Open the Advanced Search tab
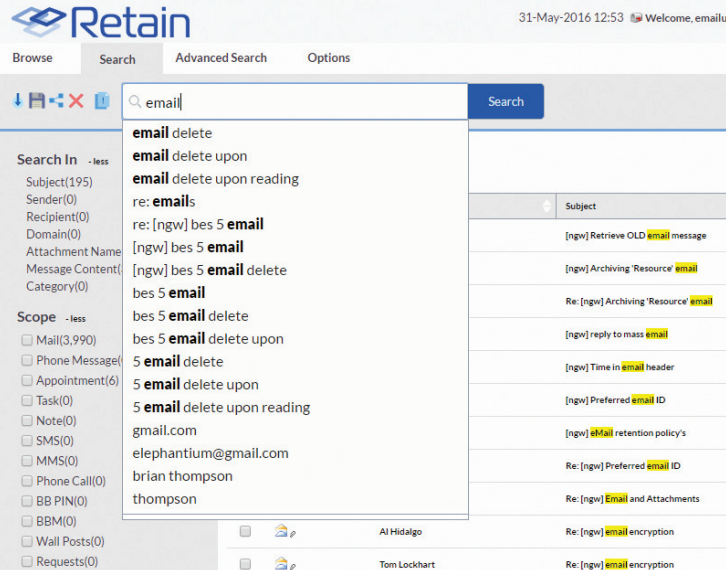This screenshot has height=570, width=726. pos(221,58)
